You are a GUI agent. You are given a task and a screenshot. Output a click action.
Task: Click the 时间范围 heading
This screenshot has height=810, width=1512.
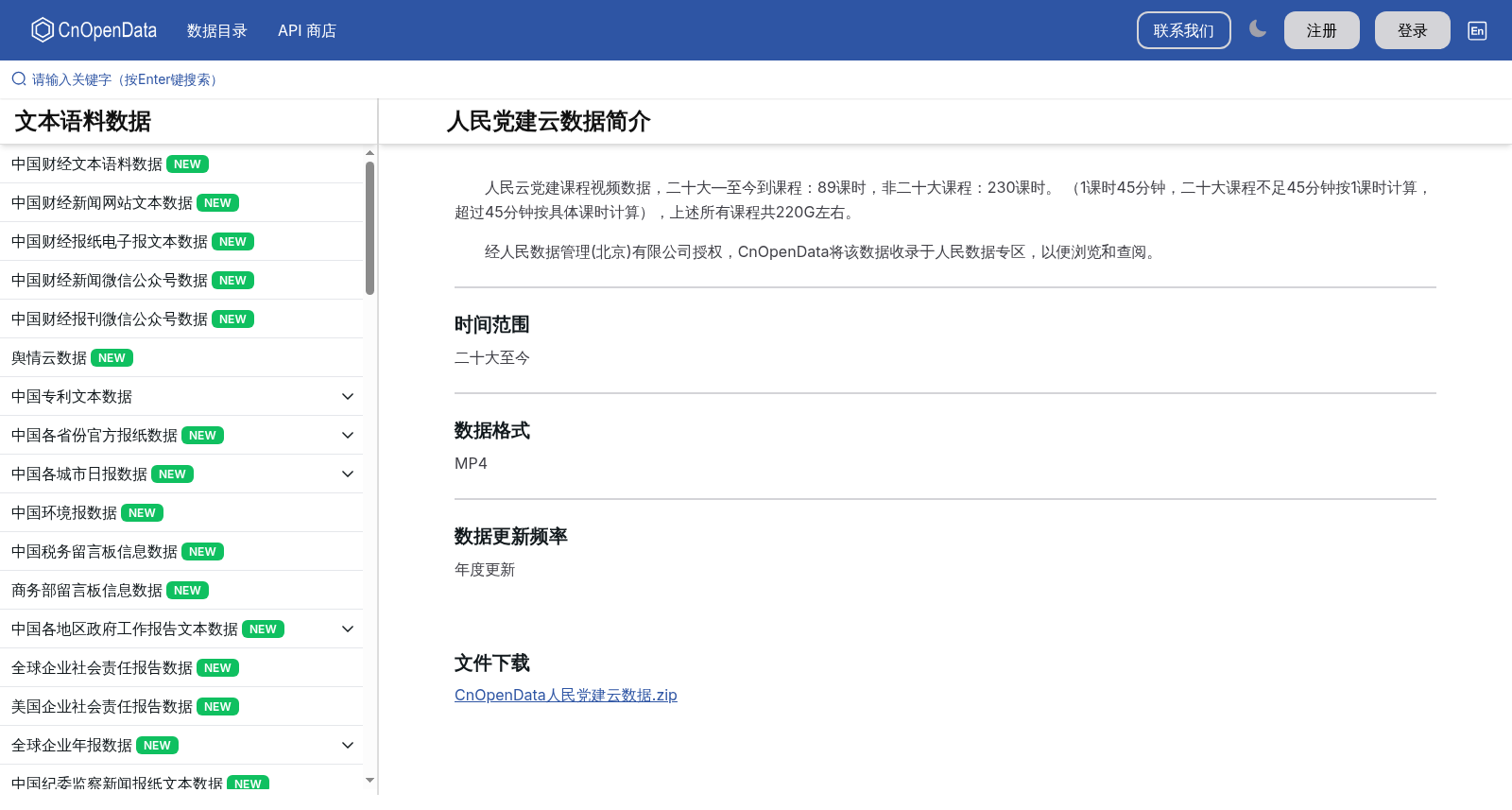491,324
